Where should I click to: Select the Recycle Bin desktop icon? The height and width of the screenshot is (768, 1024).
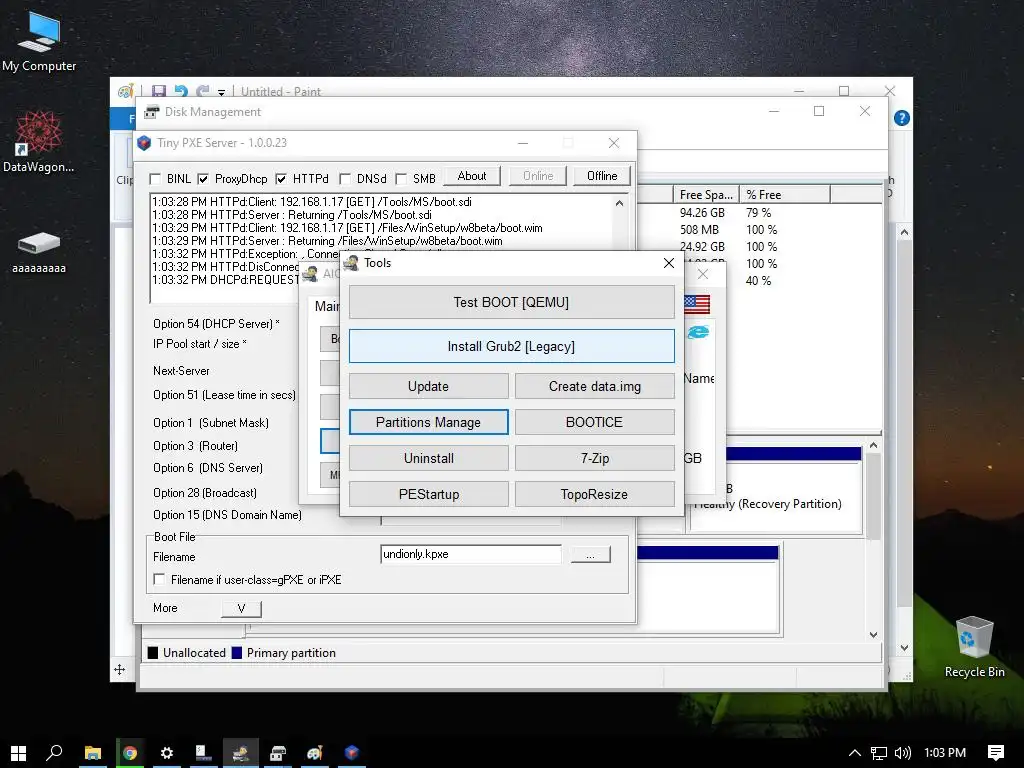pos(974,647)
